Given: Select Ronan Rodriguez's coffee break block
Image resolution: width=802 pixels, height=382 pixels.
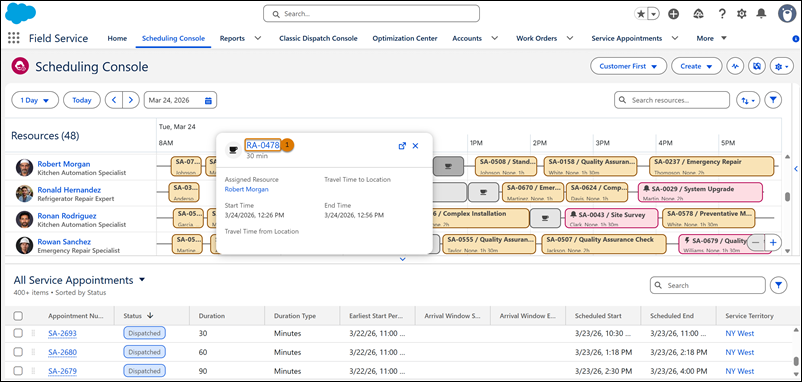Looking at the screenshot, I should (545, 218).
